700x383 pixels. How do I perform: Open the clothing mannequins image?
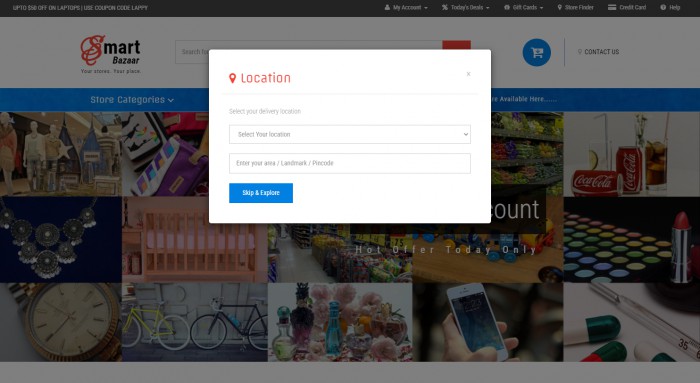61,154
